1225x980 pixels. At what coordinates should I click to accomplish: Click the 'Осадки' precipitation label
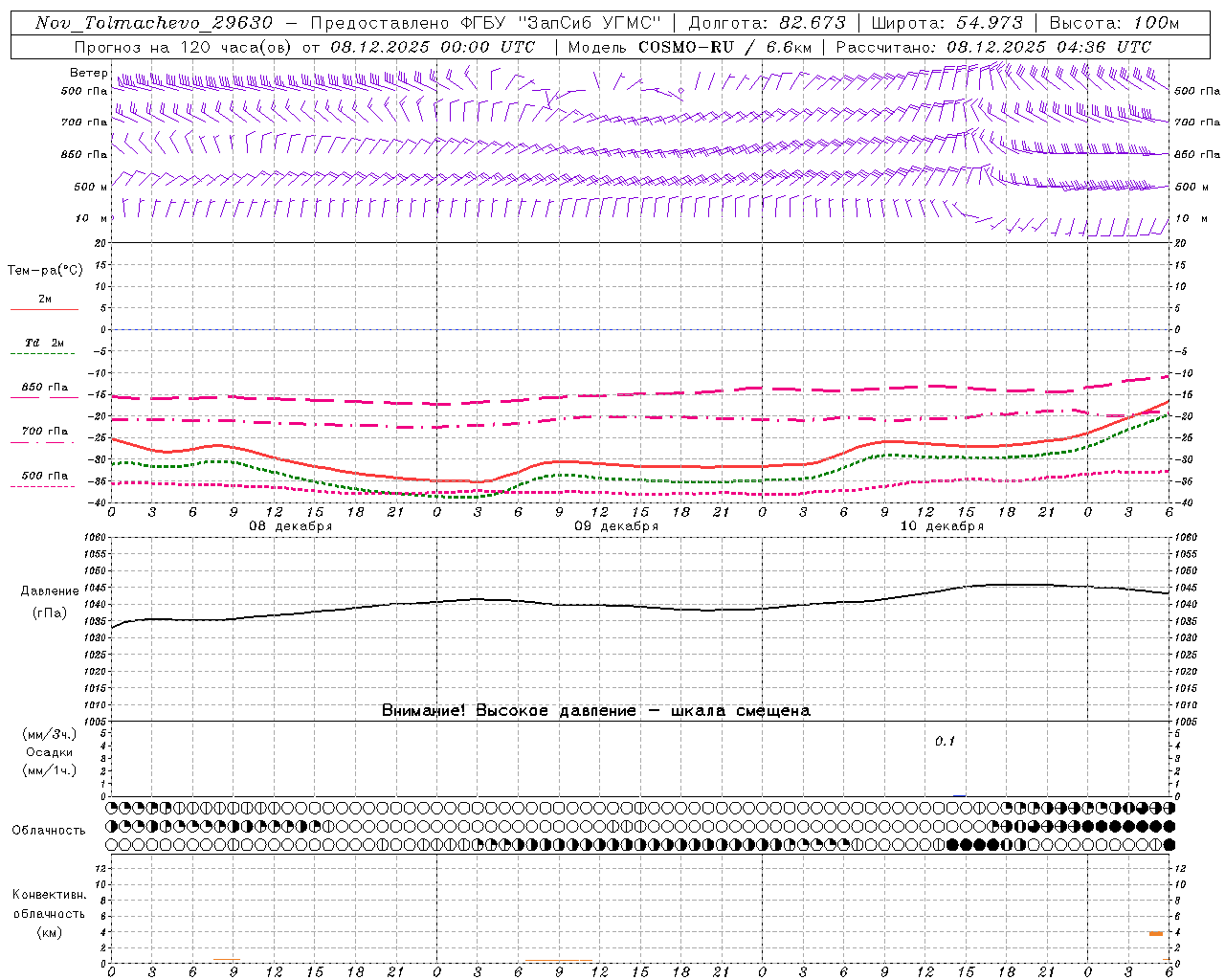[50, 752]
